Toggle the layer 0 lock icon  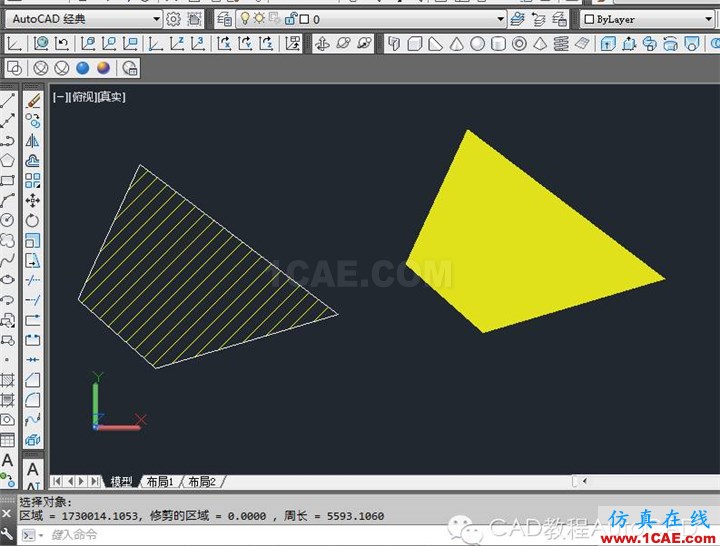point(290,19)
